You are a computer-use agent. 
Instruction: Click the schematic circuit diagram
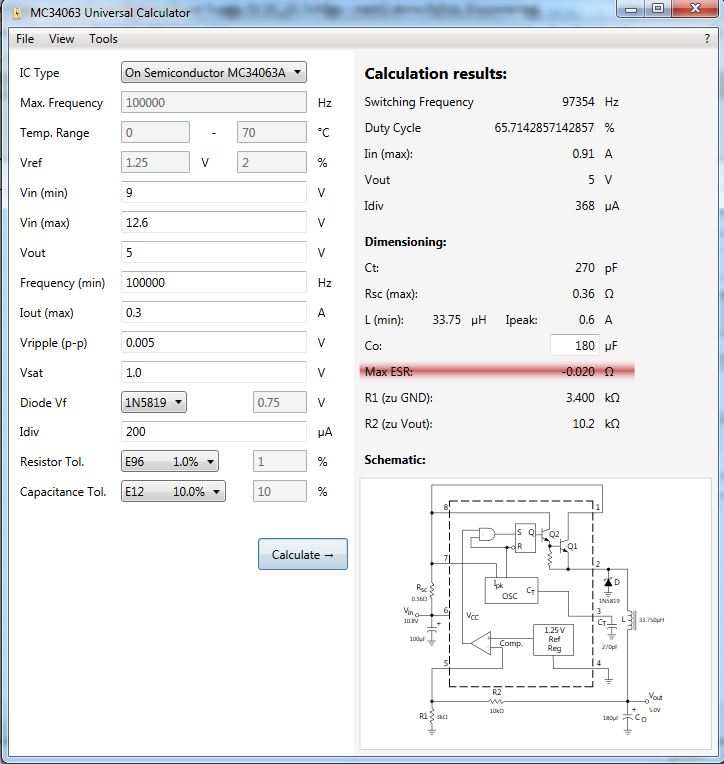click(x=535, y=613)
